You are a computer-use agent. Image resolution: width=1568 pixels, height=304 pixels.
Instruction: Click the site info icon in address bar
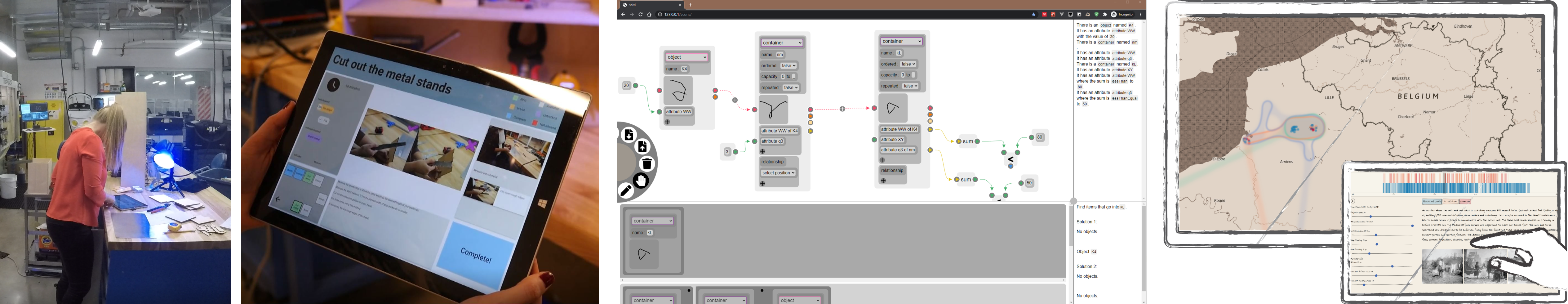tap(660, 14)
